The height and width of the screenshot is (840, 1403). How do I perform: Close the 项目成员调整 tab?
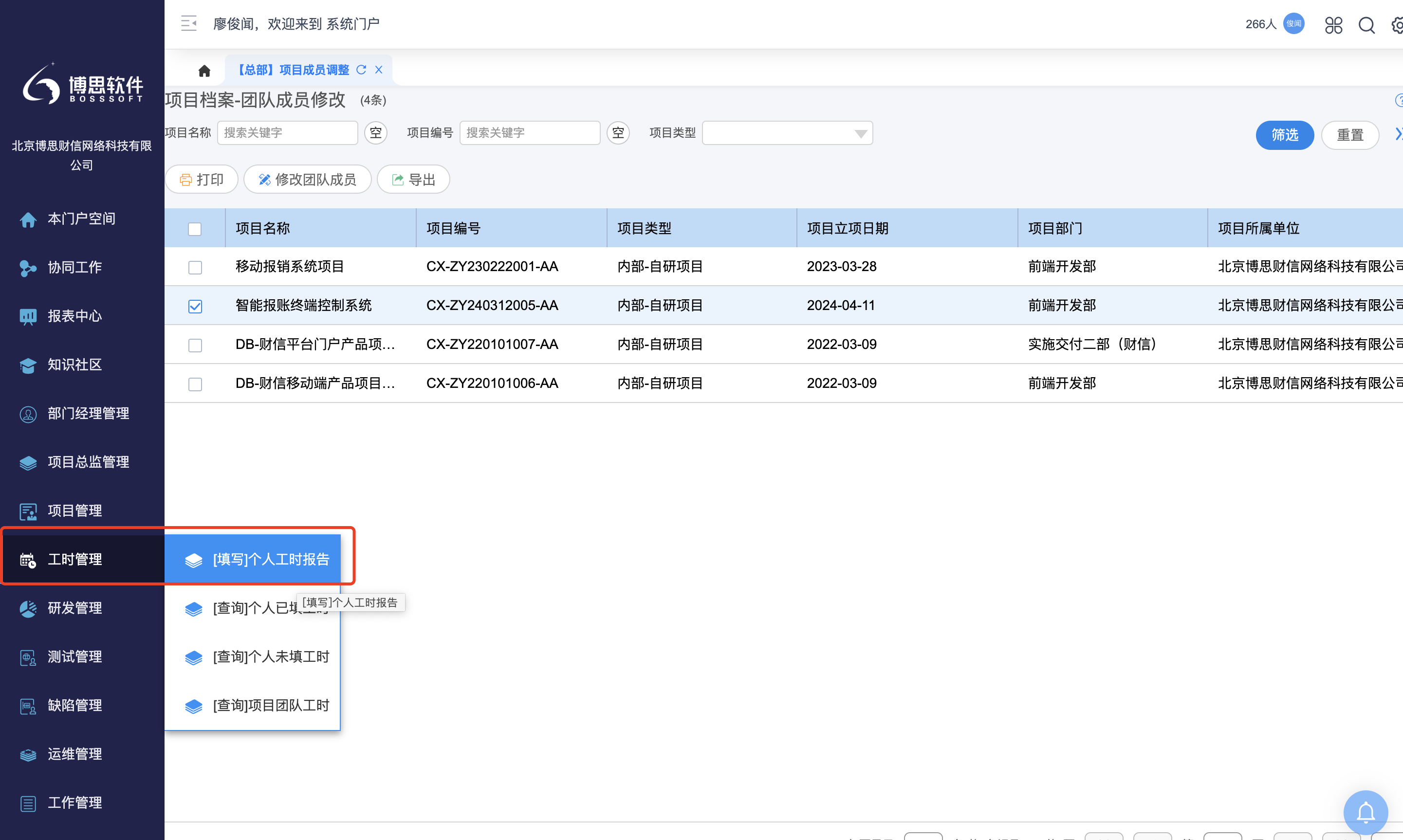[379, 70]
